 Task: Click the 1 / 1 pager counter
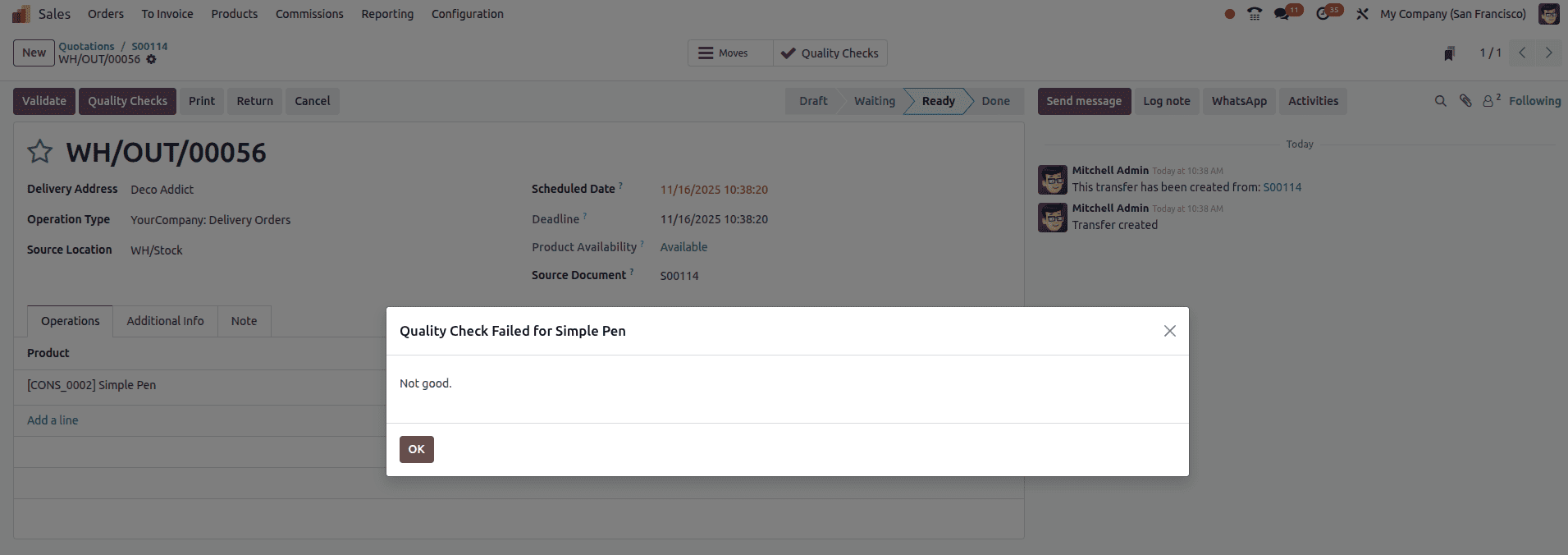(1490, 53)
